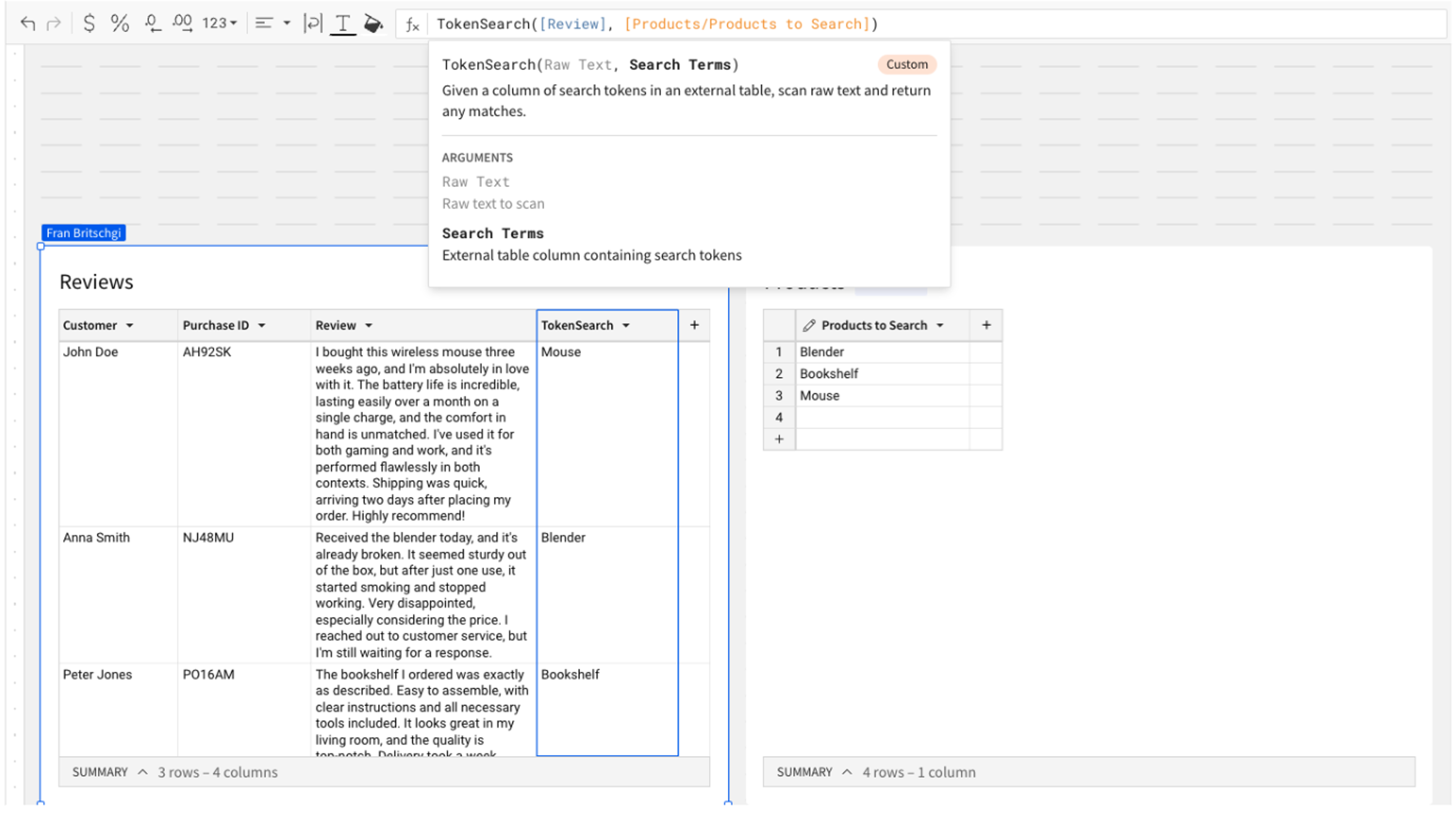
Task: Open alignment options dropdown arrow
Action: tap(287, 23)
